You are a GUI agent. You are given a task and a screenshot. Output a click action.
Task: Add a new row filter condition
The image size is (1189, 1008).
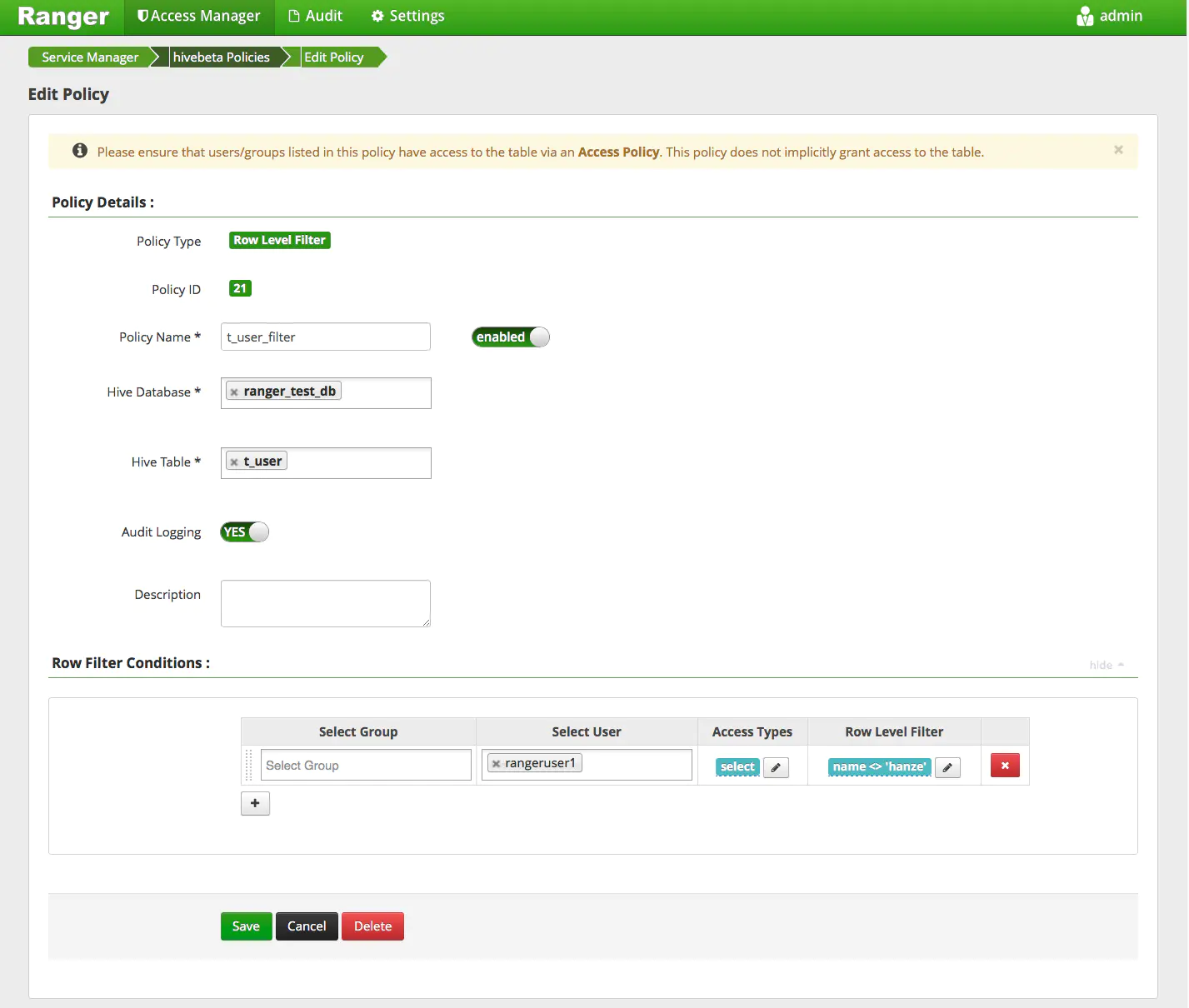[x=255, y=803]
